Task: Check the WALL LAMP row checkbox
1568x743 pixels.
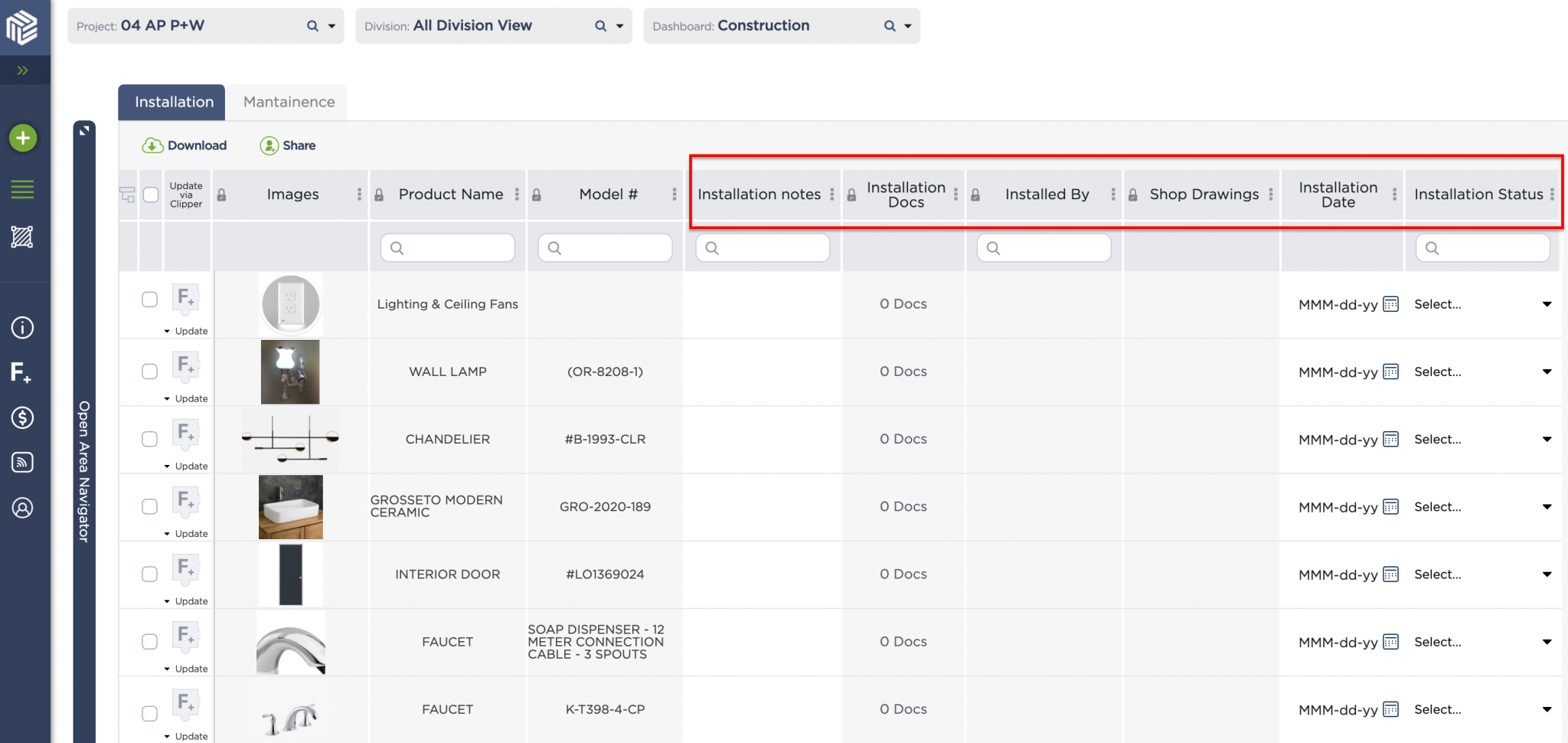Action: 150,371
